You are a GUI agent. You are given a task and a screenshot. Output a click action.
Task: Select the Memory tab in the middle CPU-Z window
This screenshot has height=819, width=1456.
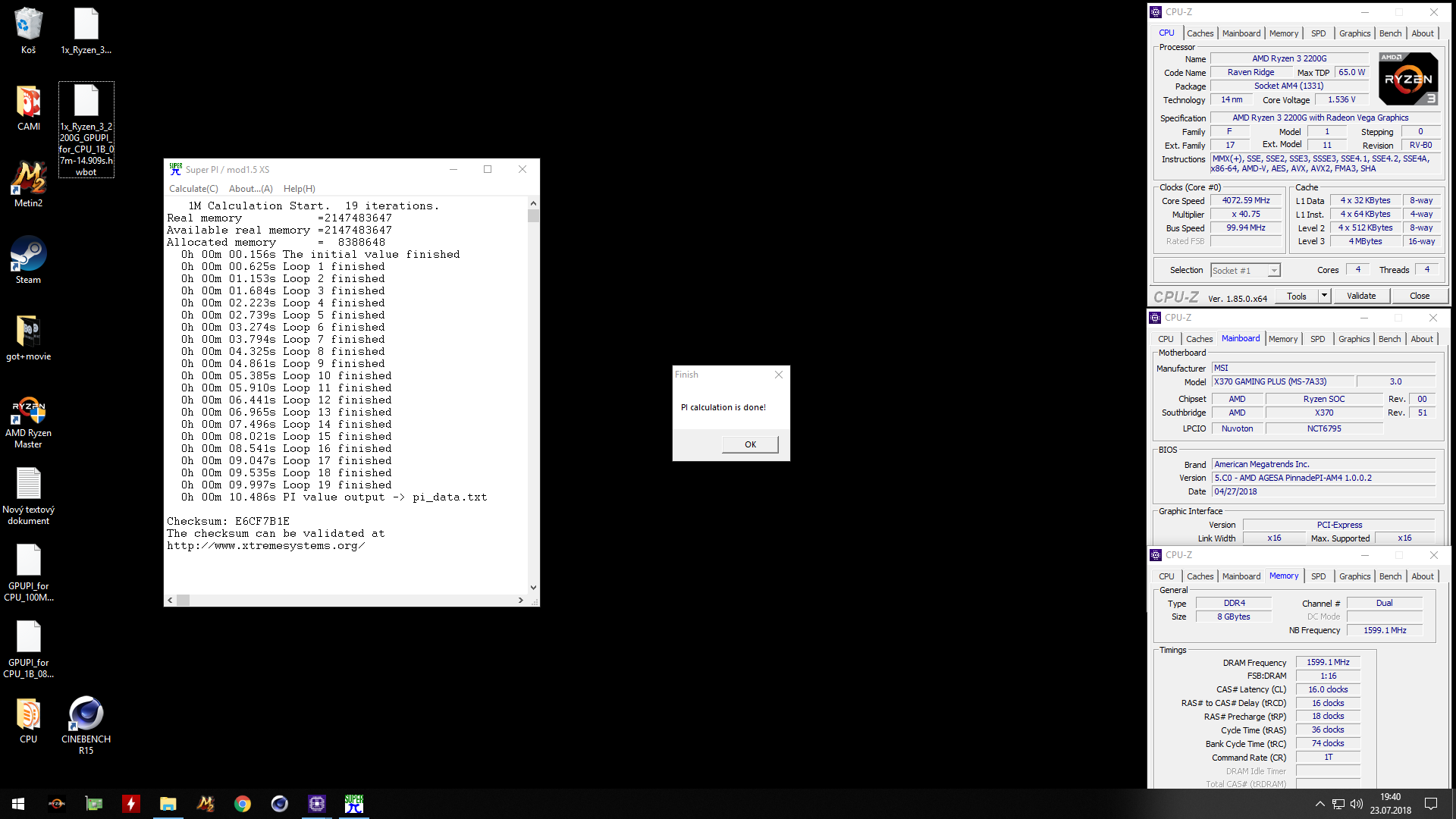pos(1283,339)
